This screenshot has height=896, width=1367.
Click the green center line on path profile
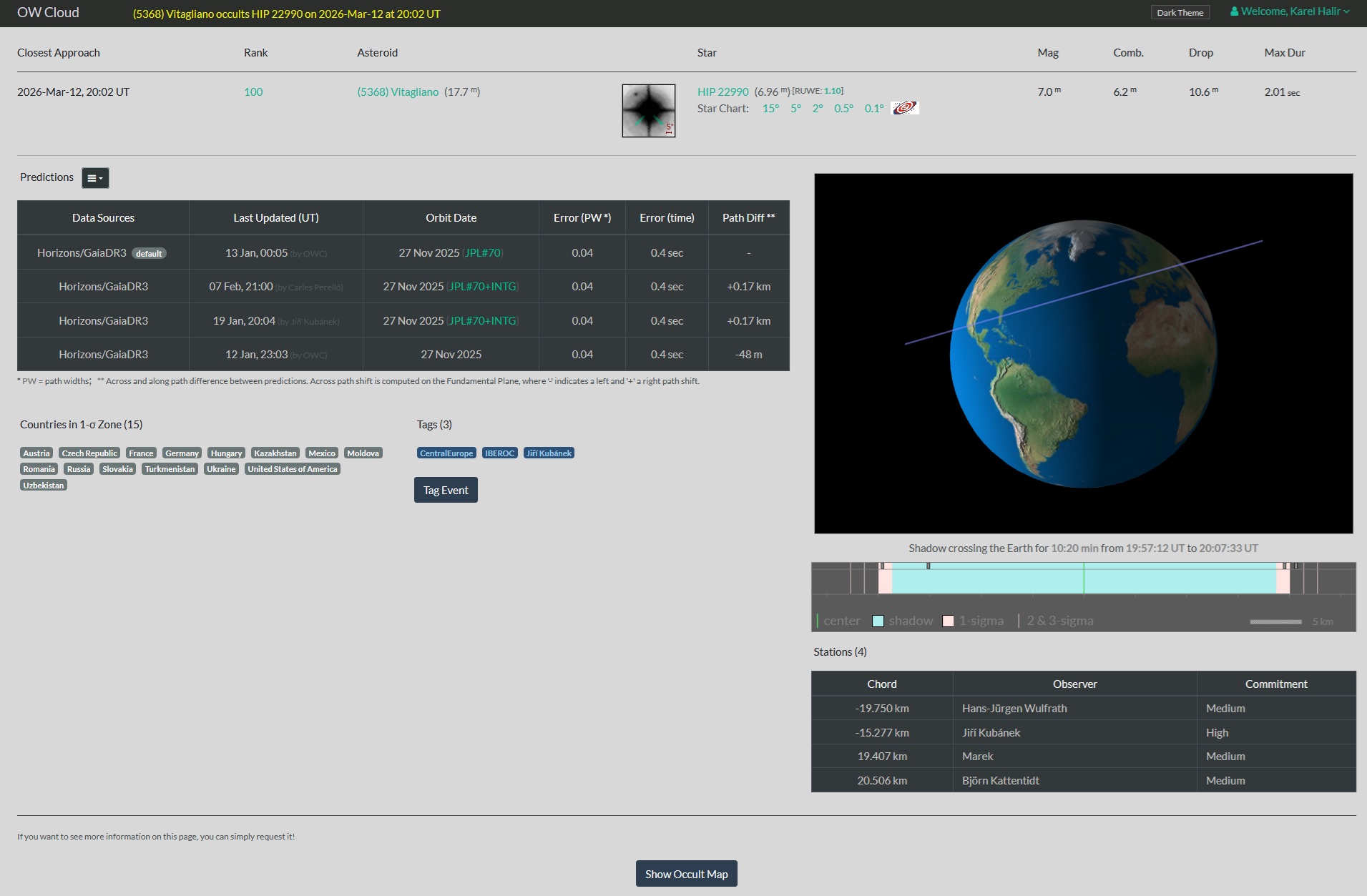(x=1083, y=578)
